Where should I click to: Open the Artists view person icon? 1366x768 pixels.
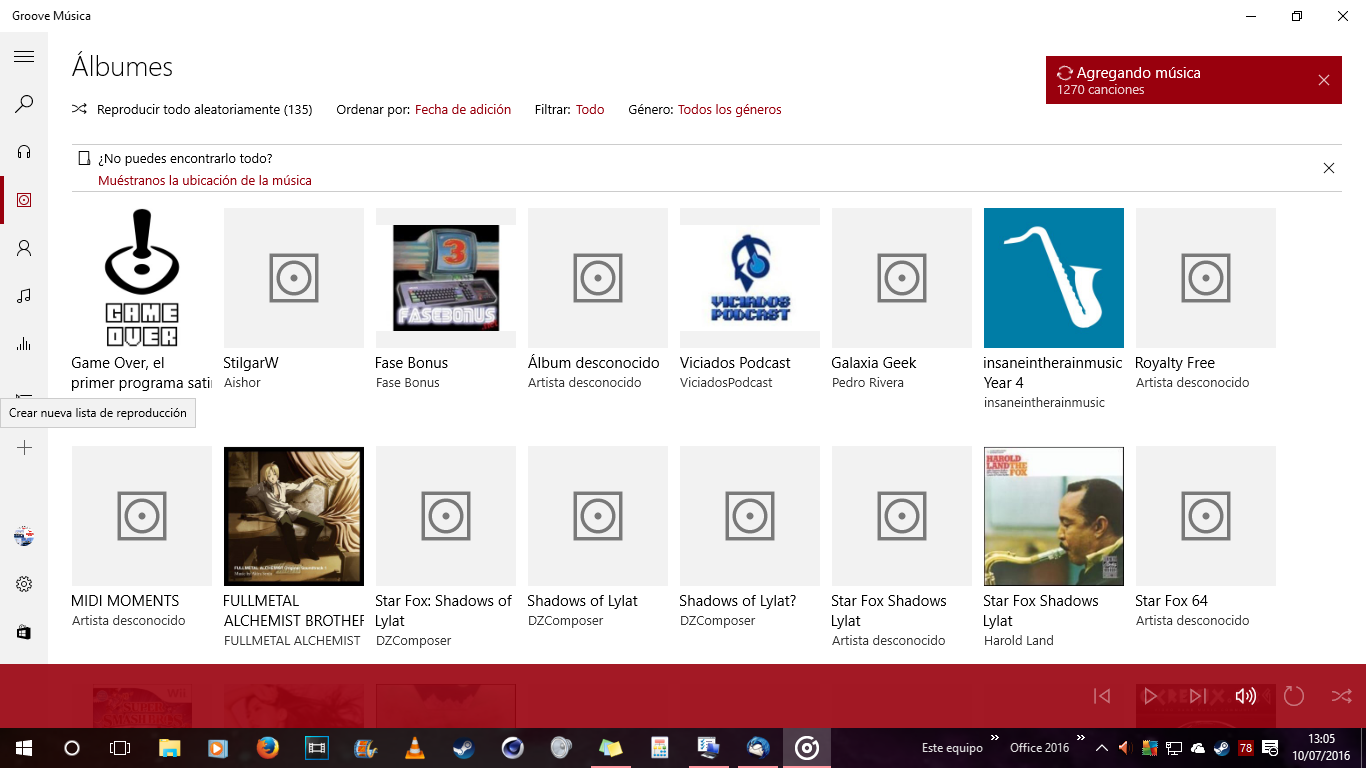coord(24,248)
